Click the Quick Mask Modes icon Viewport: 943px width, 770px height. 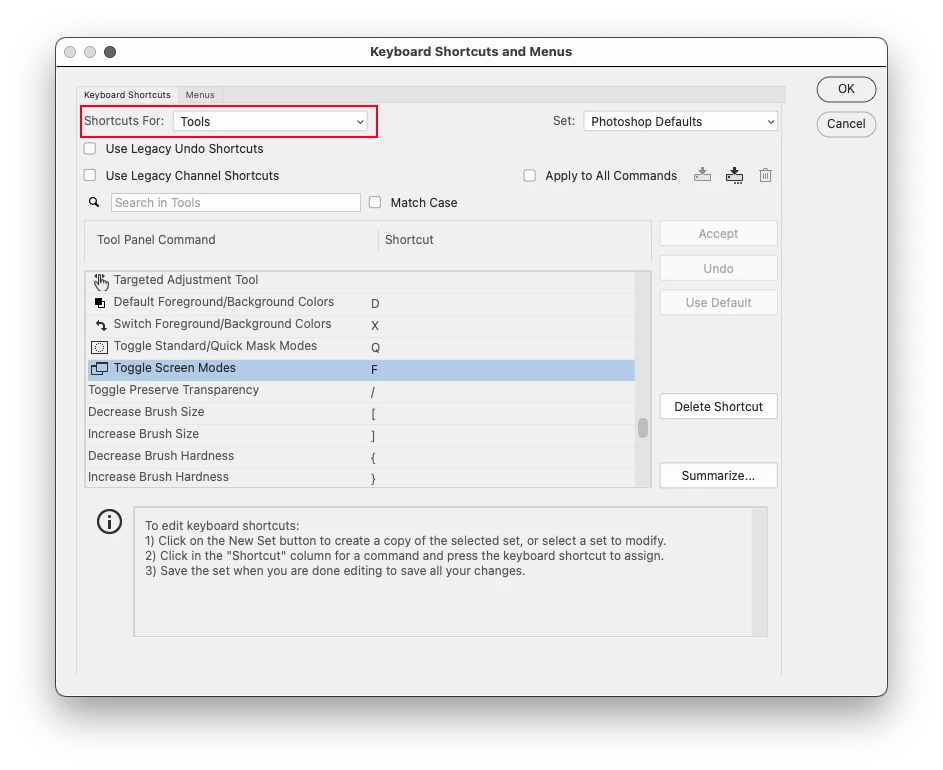click(99, 347)
